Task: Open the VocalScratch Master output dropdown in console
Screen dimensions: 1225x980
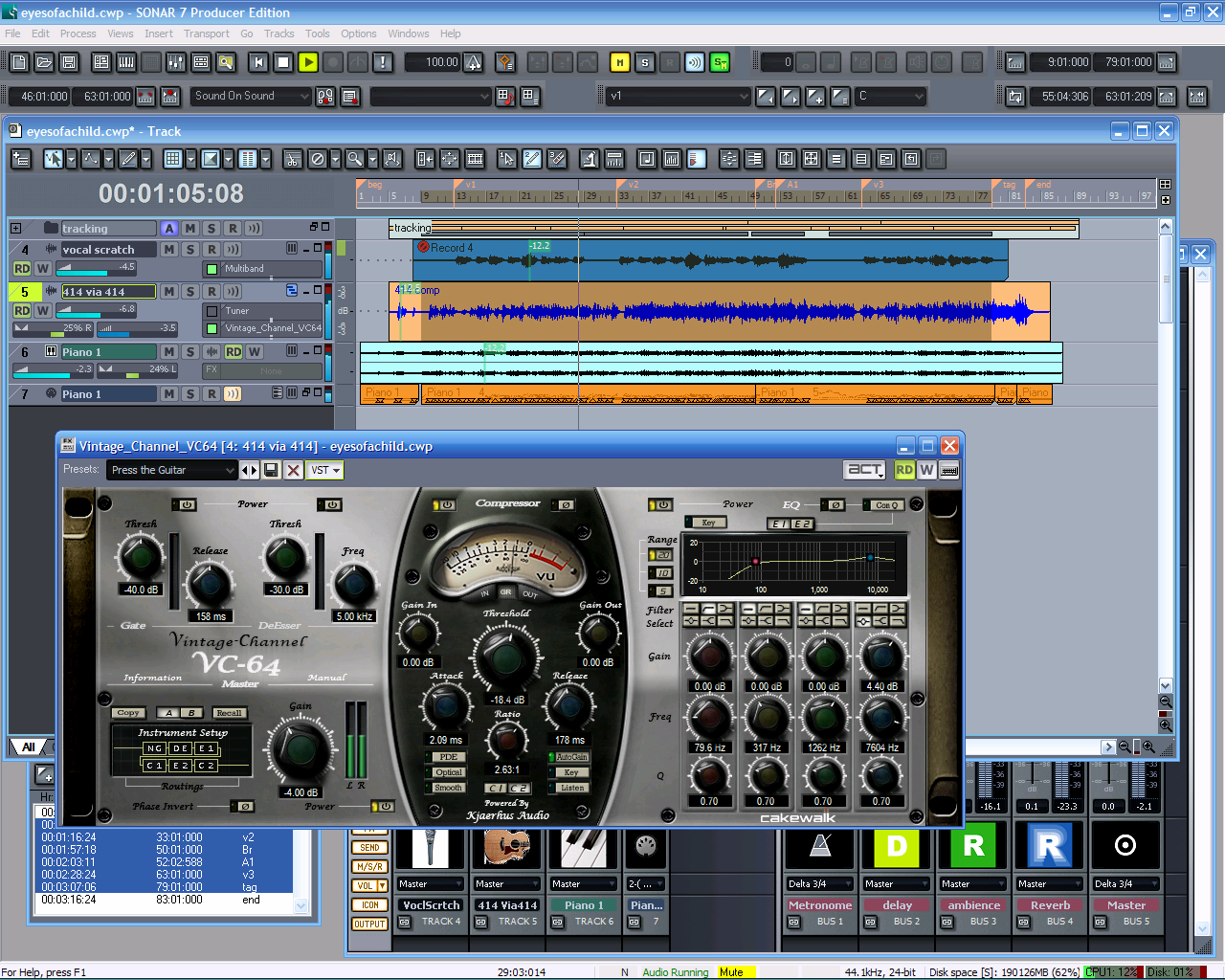Action: [431, 884]
